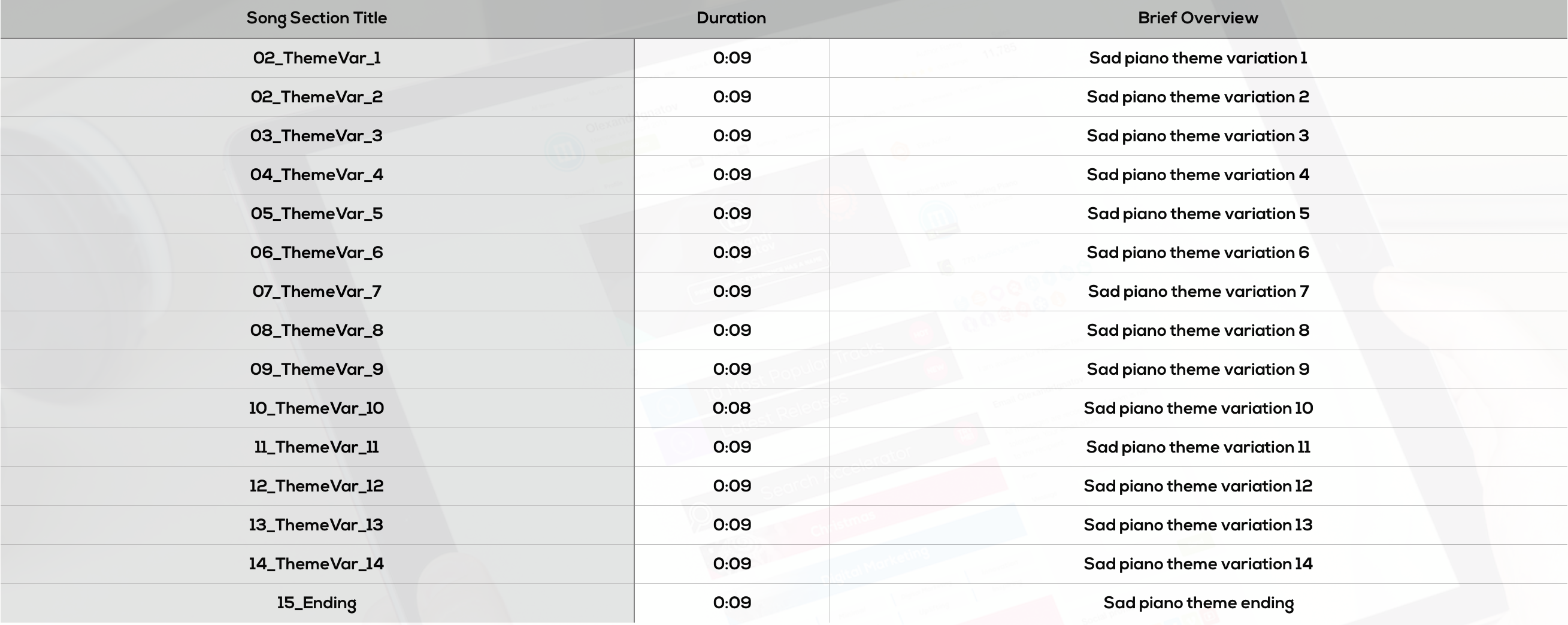
Task: Select the 07_ThemeVar_7 title cell
Action: click(316, 292)
